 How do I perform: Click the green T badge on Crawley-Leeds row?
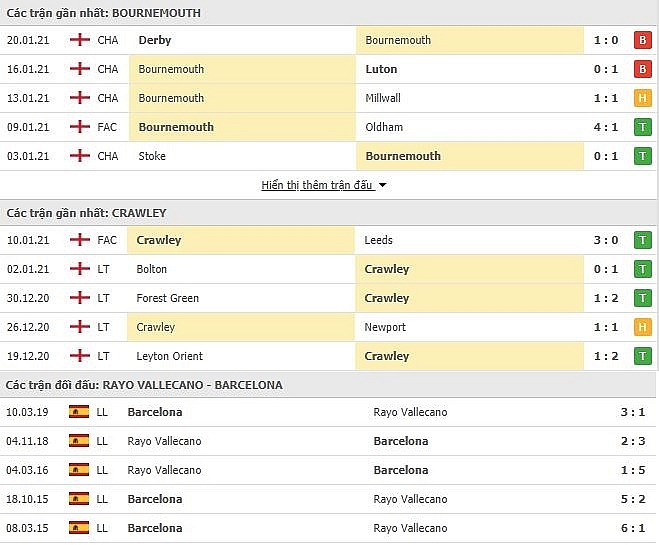643,241
